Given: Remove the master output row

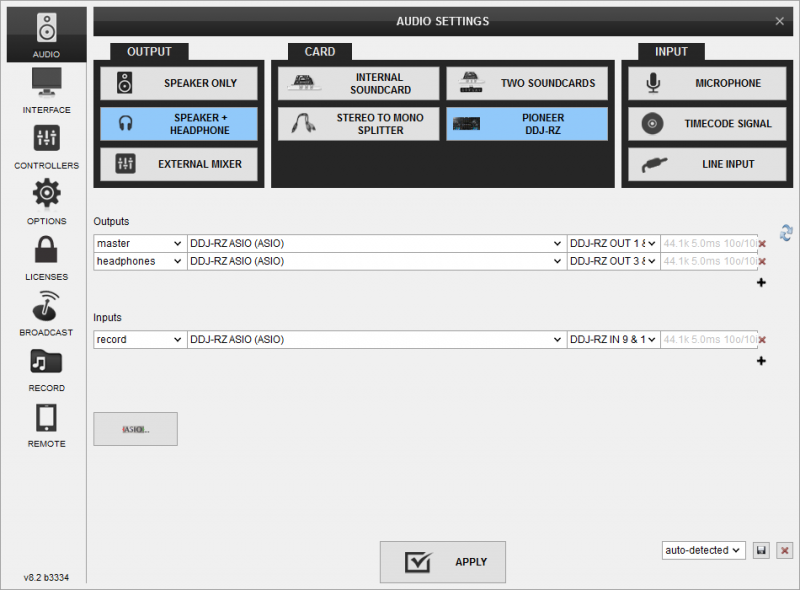Looking at the screenshot, I should pyautogui.click(x=762, y=244).
